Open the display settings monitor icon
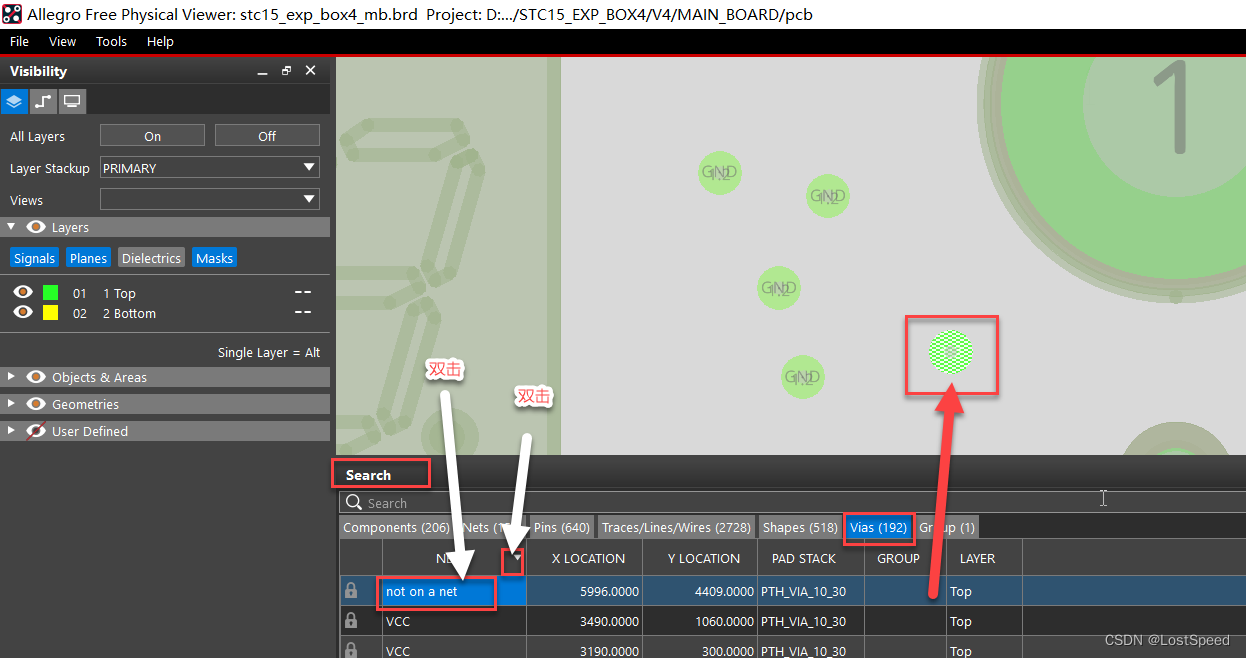Viewport: 1246px width, 658px height. 72,101
